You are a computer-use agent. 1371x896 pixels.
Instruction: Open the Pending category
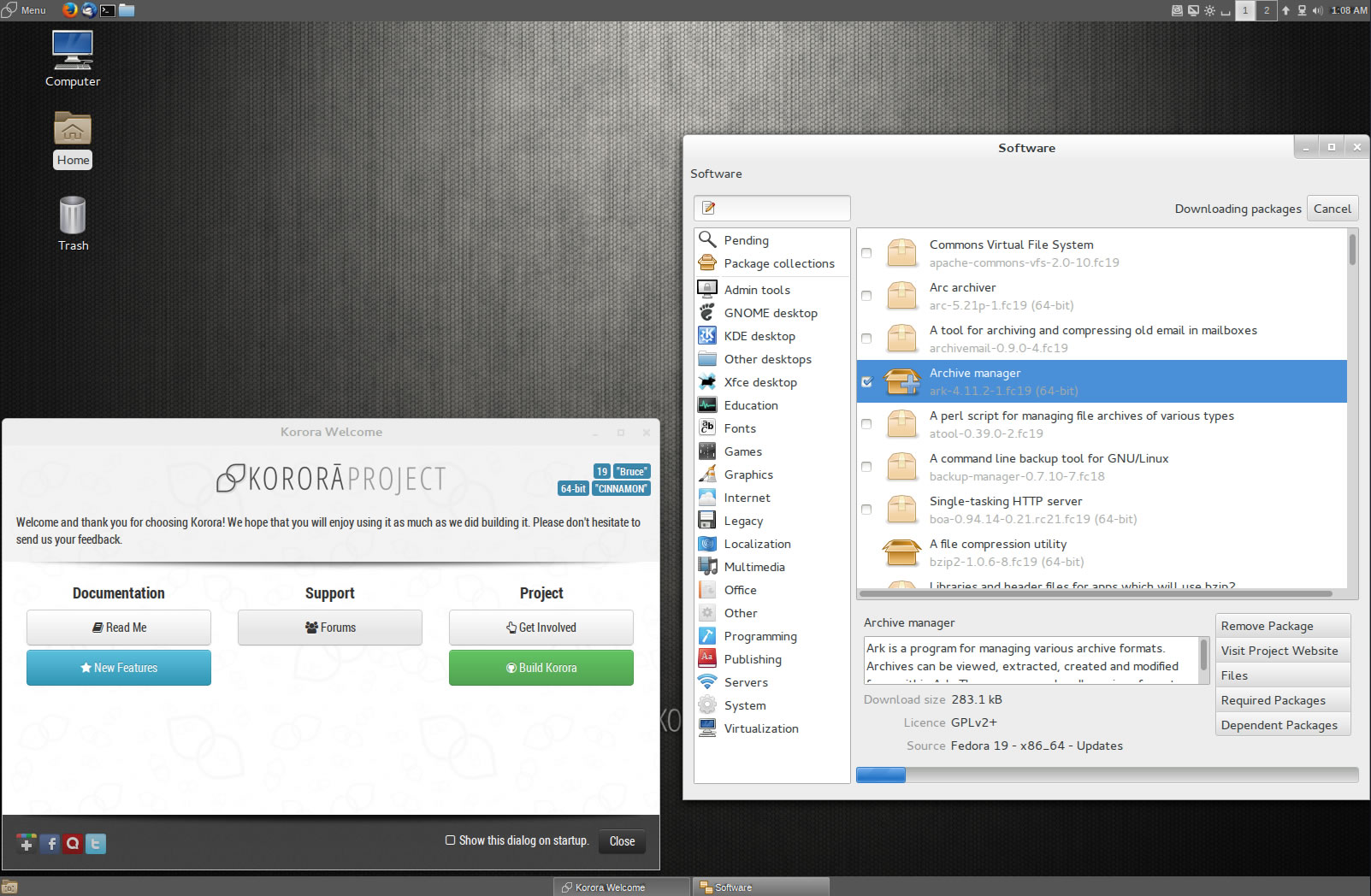click(771, 240)
